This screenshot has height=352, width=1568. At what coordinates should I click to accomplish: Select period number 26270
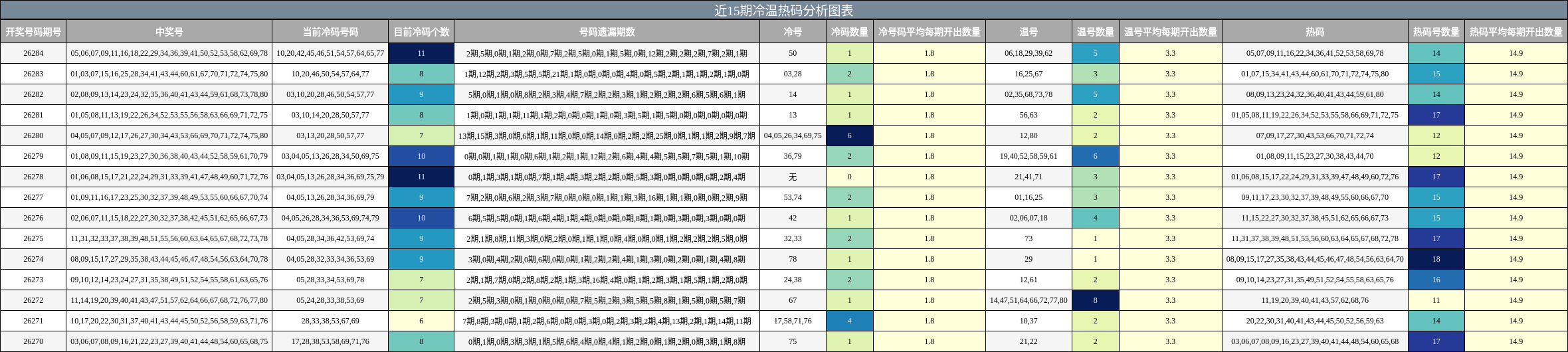[x=33, y=341]
